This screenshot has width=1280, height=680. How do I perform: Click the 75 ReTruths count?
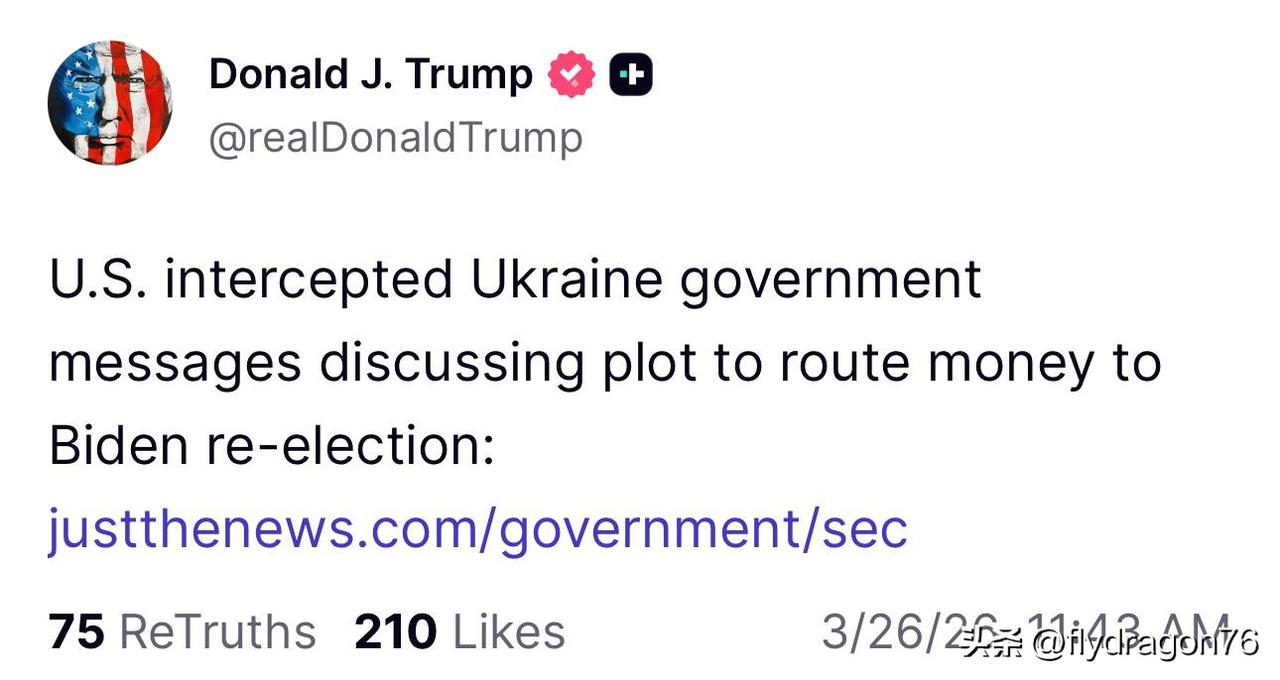point(76,630)
